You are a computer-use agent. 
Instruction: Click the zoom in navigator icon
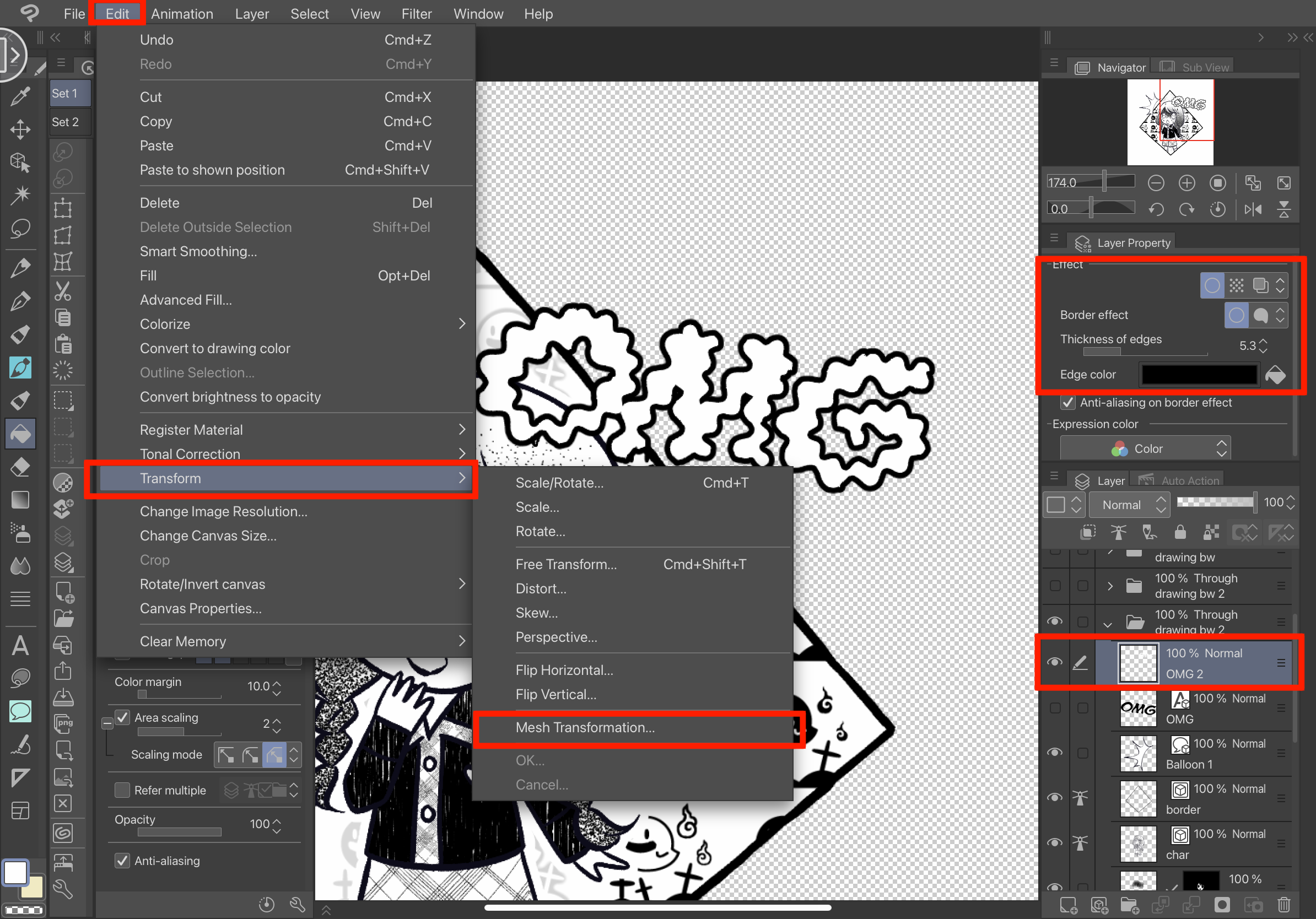pos(1186,183)
